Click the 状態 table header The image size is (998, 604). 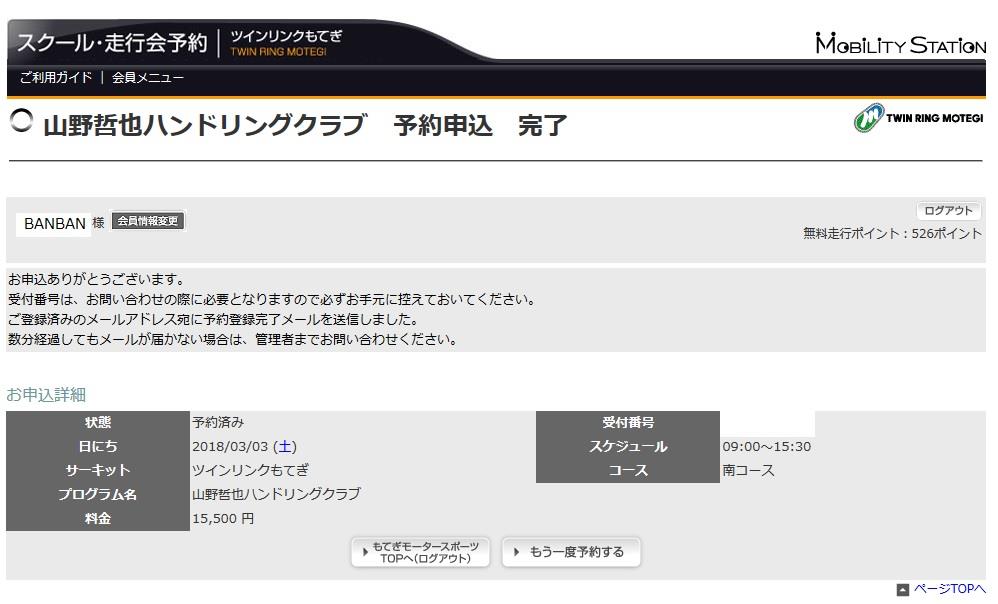(98, 423)
